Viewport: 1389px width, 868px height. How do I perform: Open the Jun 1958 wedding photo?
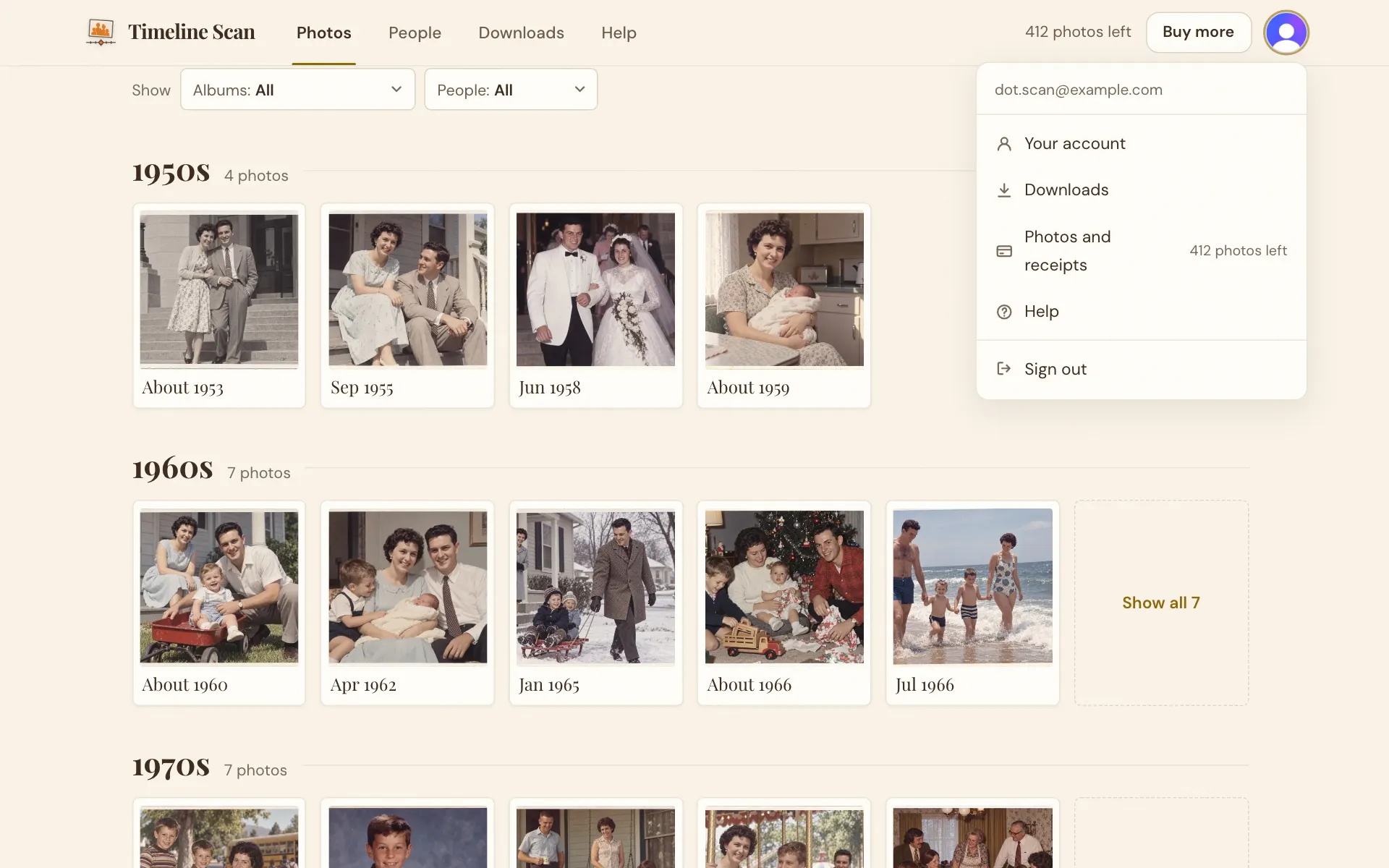(x=595, y=305)
